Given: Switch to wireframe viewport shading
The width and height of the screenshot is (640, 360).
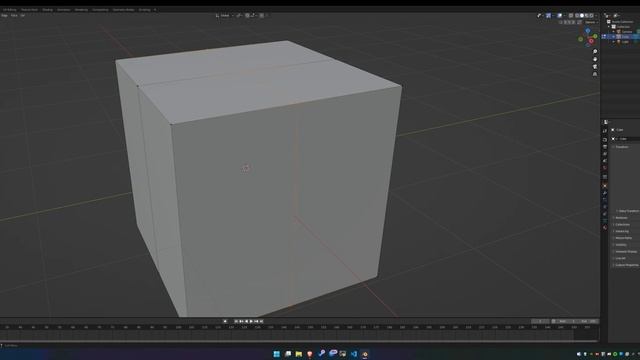Looking at the screenshot, I should click(577, 16).
